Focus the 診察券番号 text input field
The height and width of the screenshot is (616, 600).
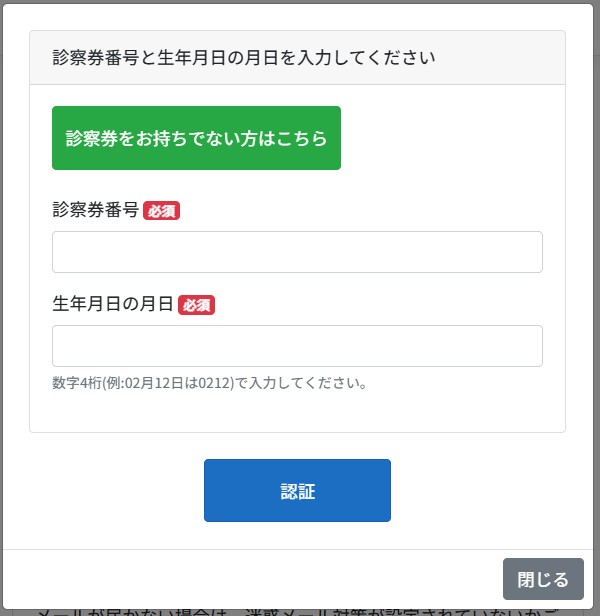tap(297, 252)
